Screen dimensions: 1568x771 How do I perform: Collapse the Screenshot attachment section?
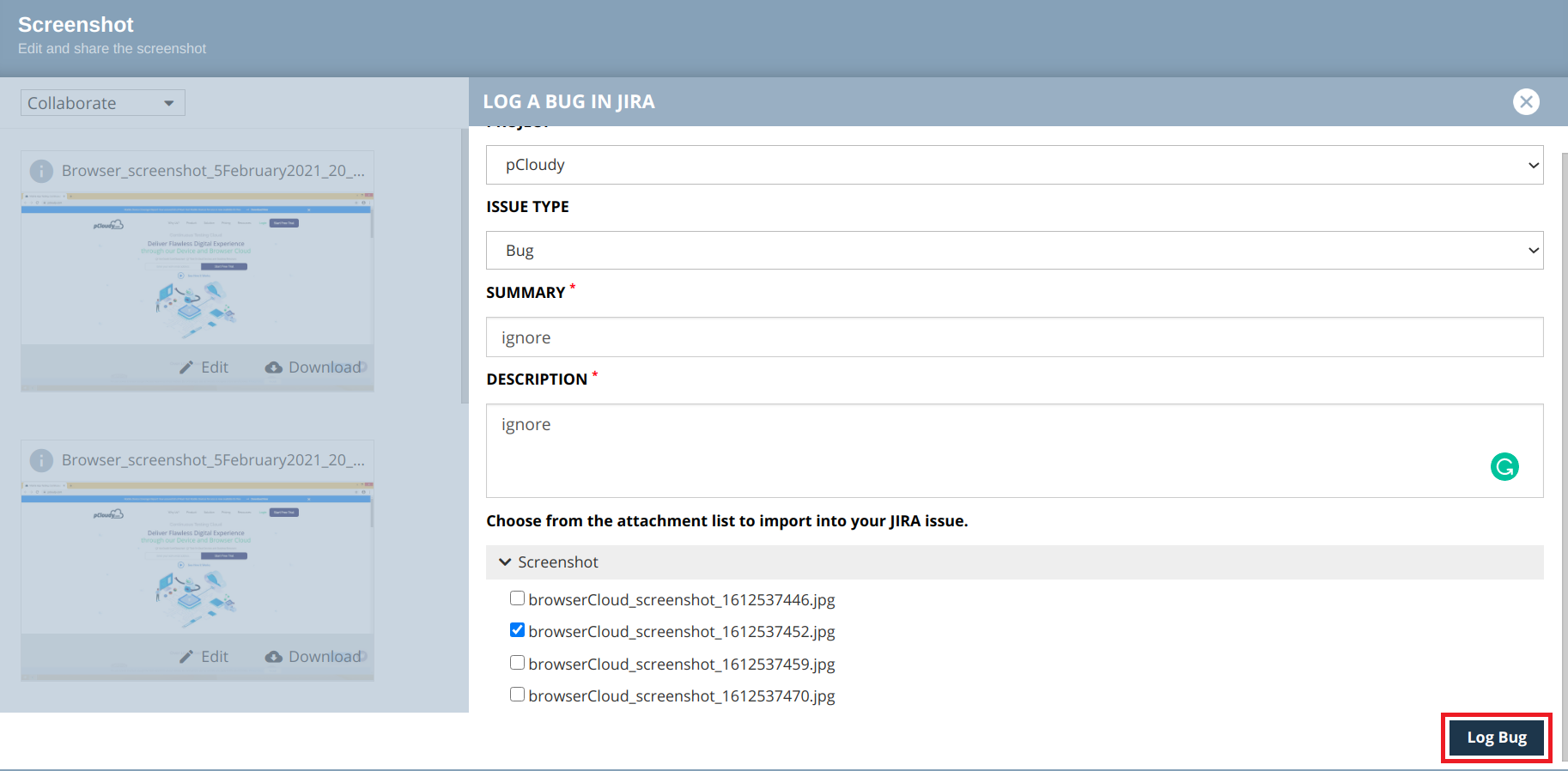click(x=1014, y=562)
